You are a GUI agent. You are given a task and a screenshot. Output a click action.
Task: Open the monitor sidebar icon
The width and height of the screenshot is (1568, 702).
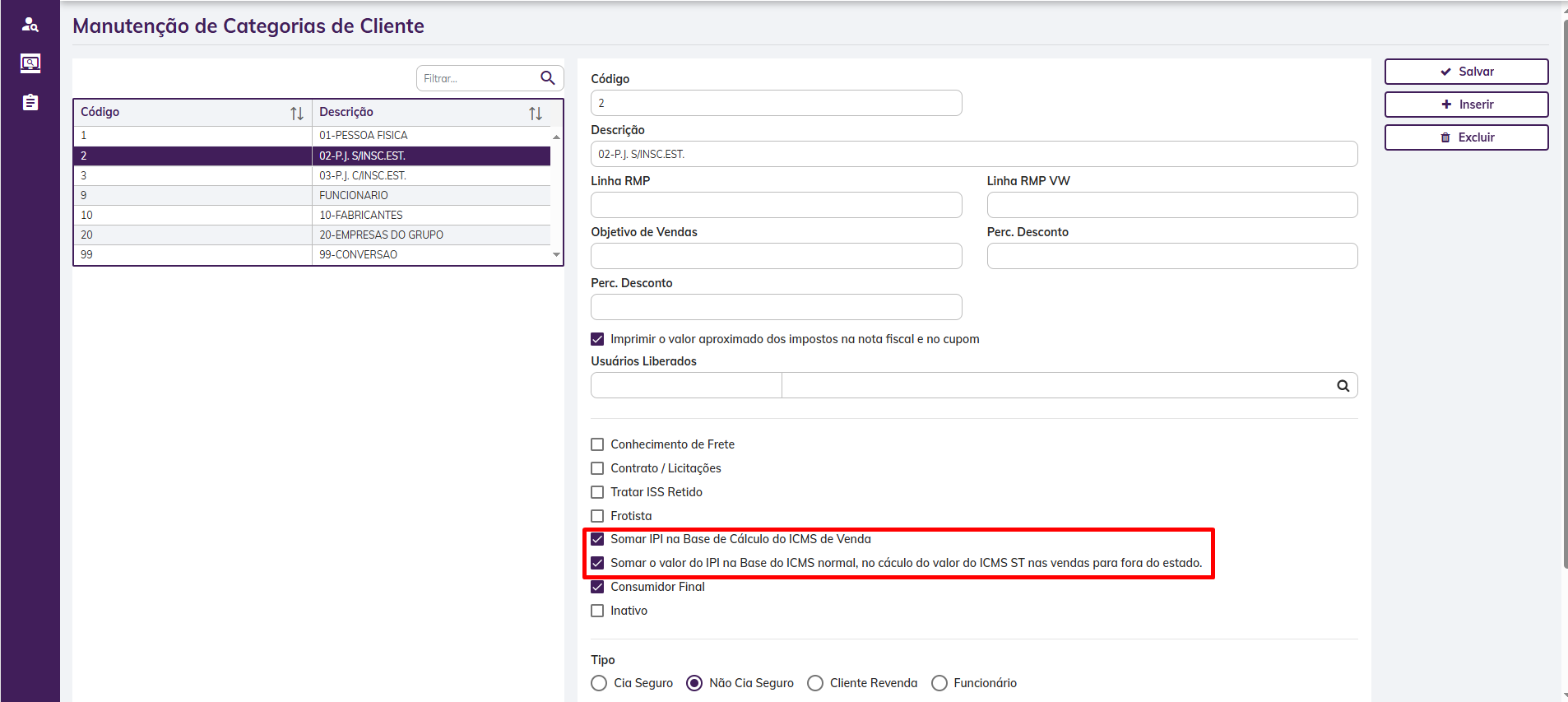pos(30,63)
